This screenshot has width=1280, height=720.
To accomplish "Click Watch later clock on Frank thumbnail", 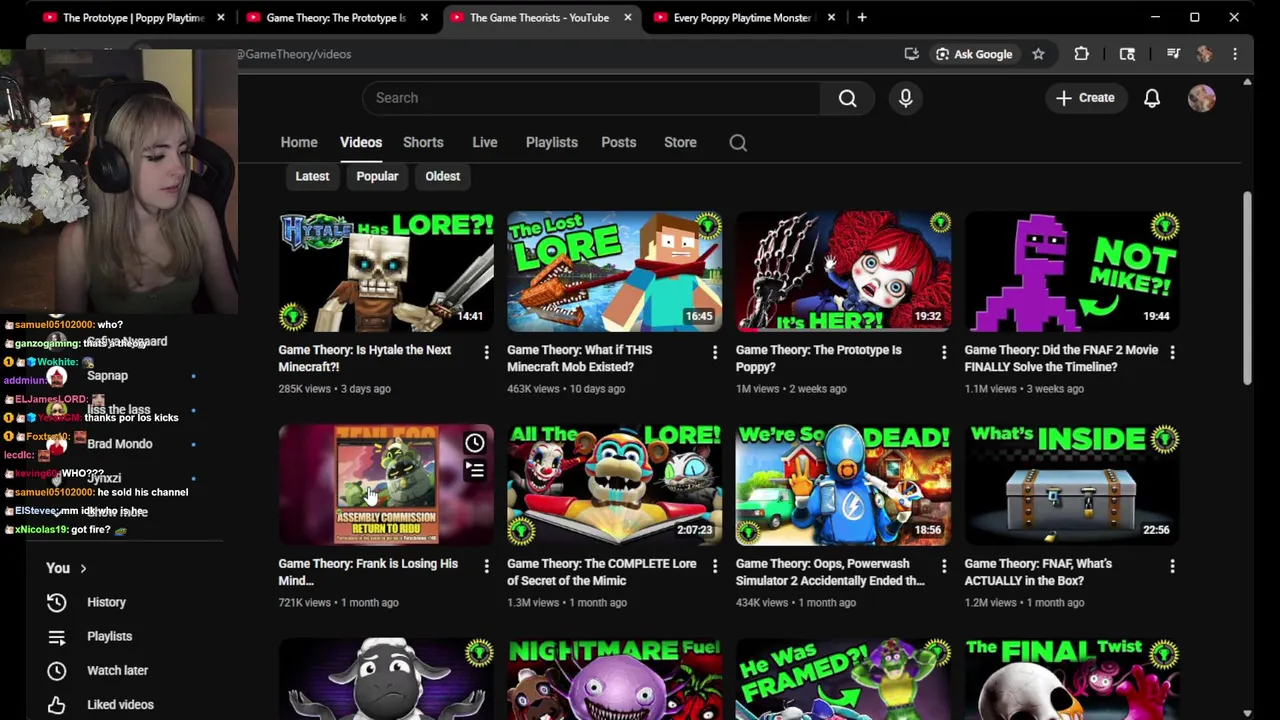I will pos(474,443).
